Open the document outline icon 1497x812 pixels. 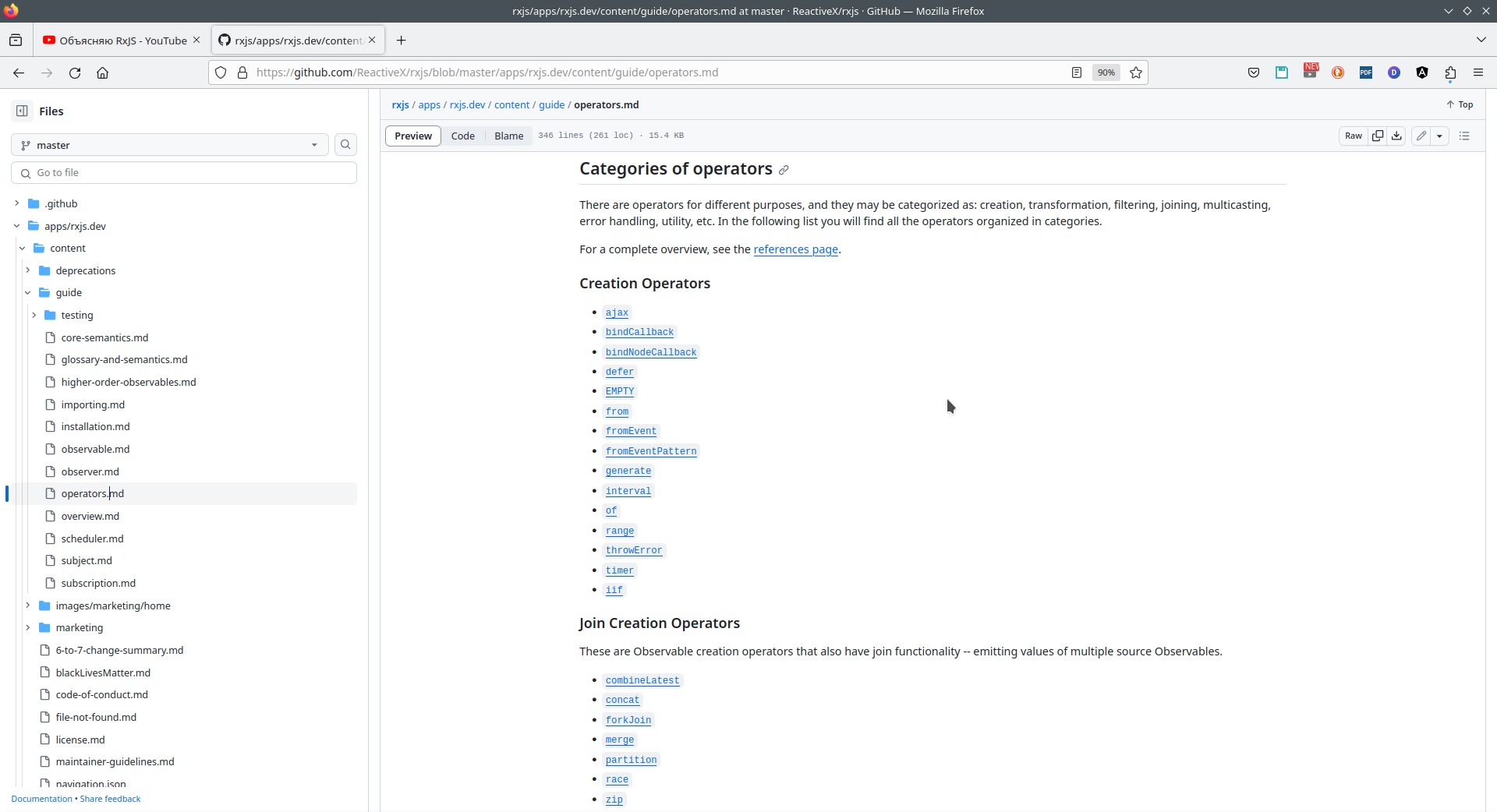(1464, 136)
